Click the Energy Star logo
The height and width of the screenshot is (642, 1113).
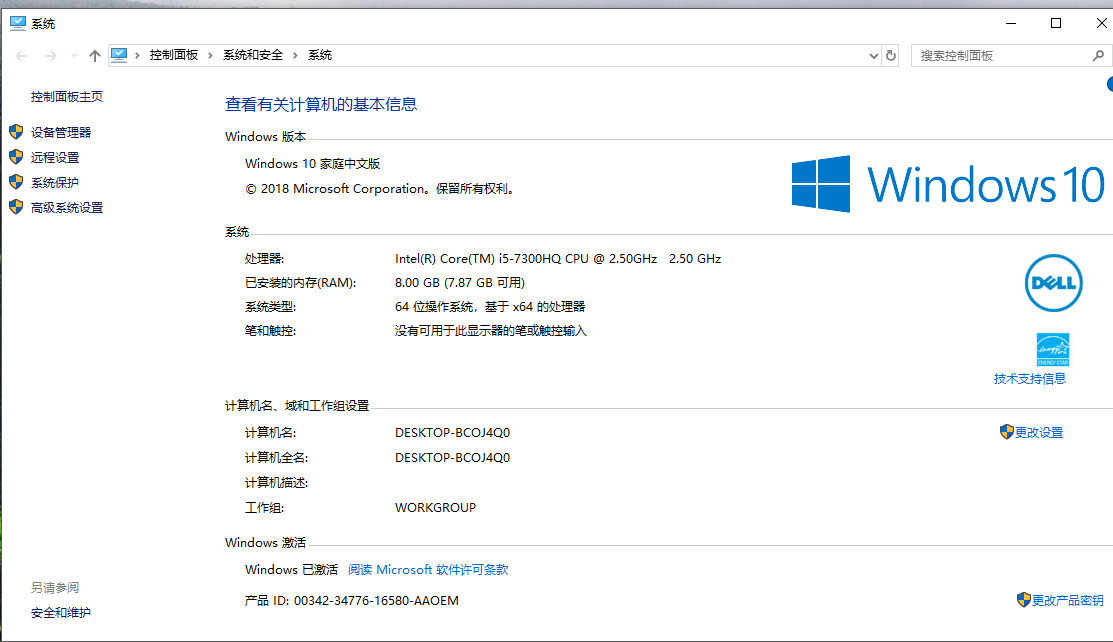tap(1053, 349)
